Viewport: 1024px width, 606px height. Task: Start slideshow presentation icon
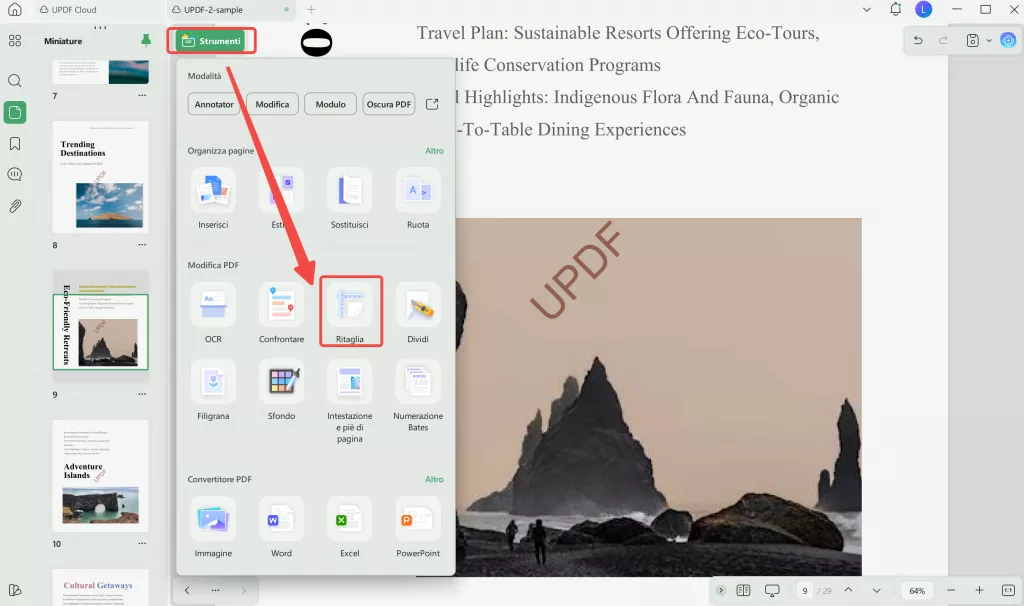(772, 590)
